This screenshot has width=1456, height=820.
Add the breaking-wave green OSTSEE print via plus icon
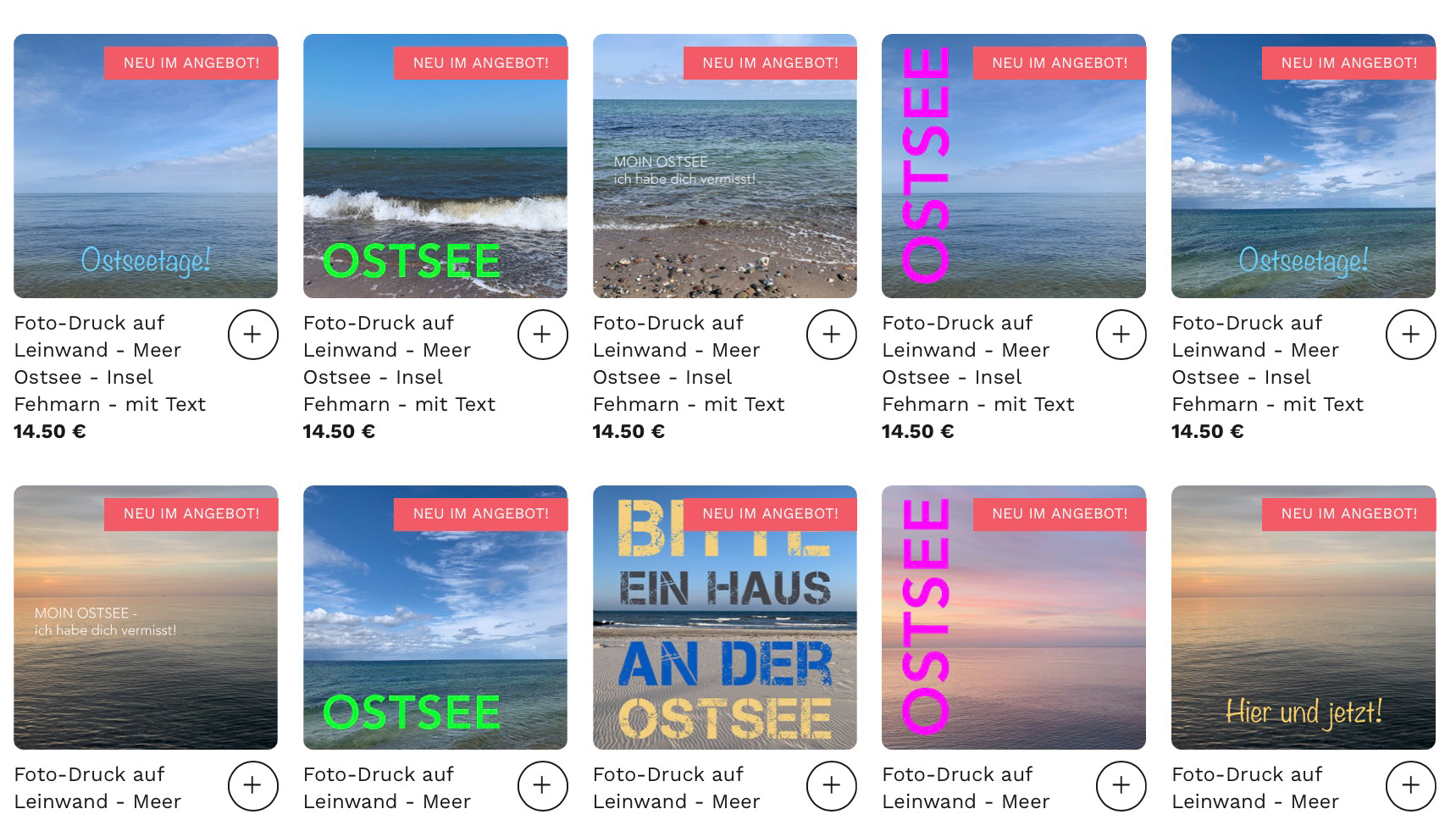pyautogui.click(x=542, y=335)
